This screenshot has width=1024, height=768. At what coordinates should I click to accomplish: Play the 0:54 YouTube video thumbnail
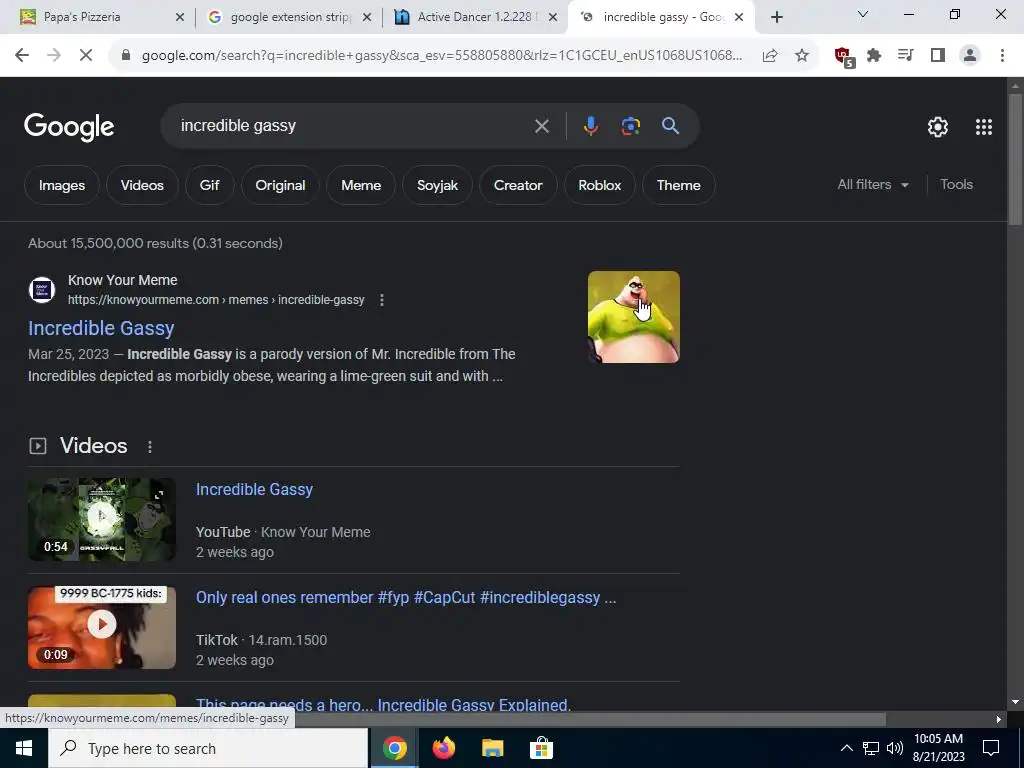pos(102,520)
